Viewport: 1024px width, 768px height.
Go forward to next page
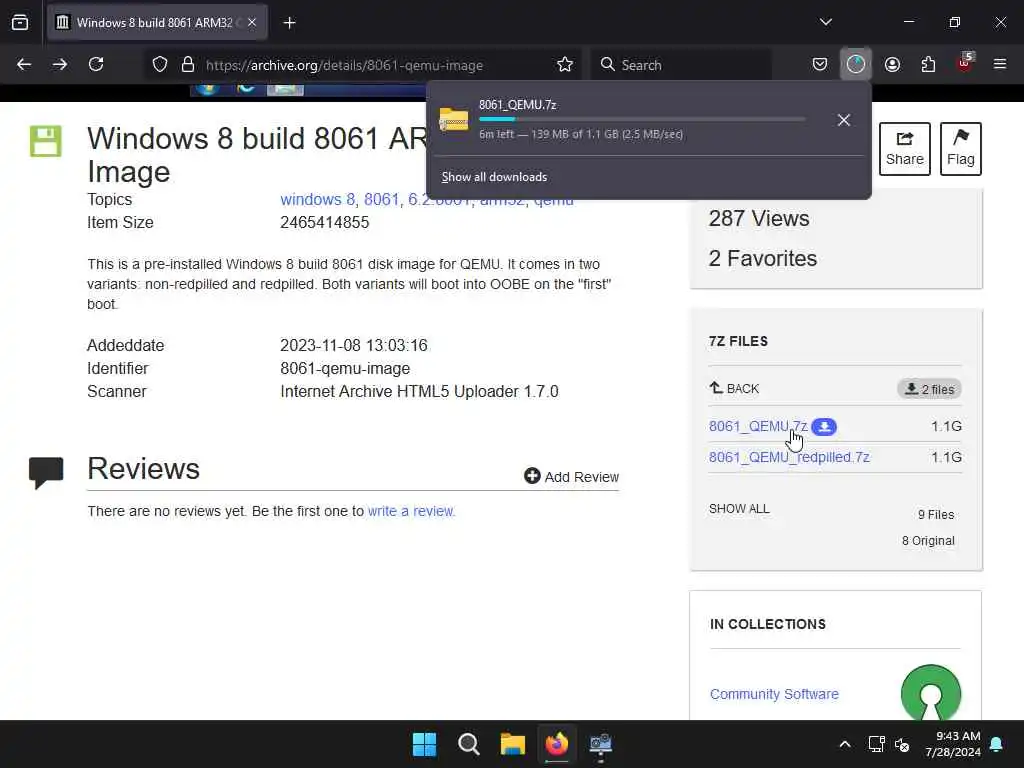click(60, 65)
